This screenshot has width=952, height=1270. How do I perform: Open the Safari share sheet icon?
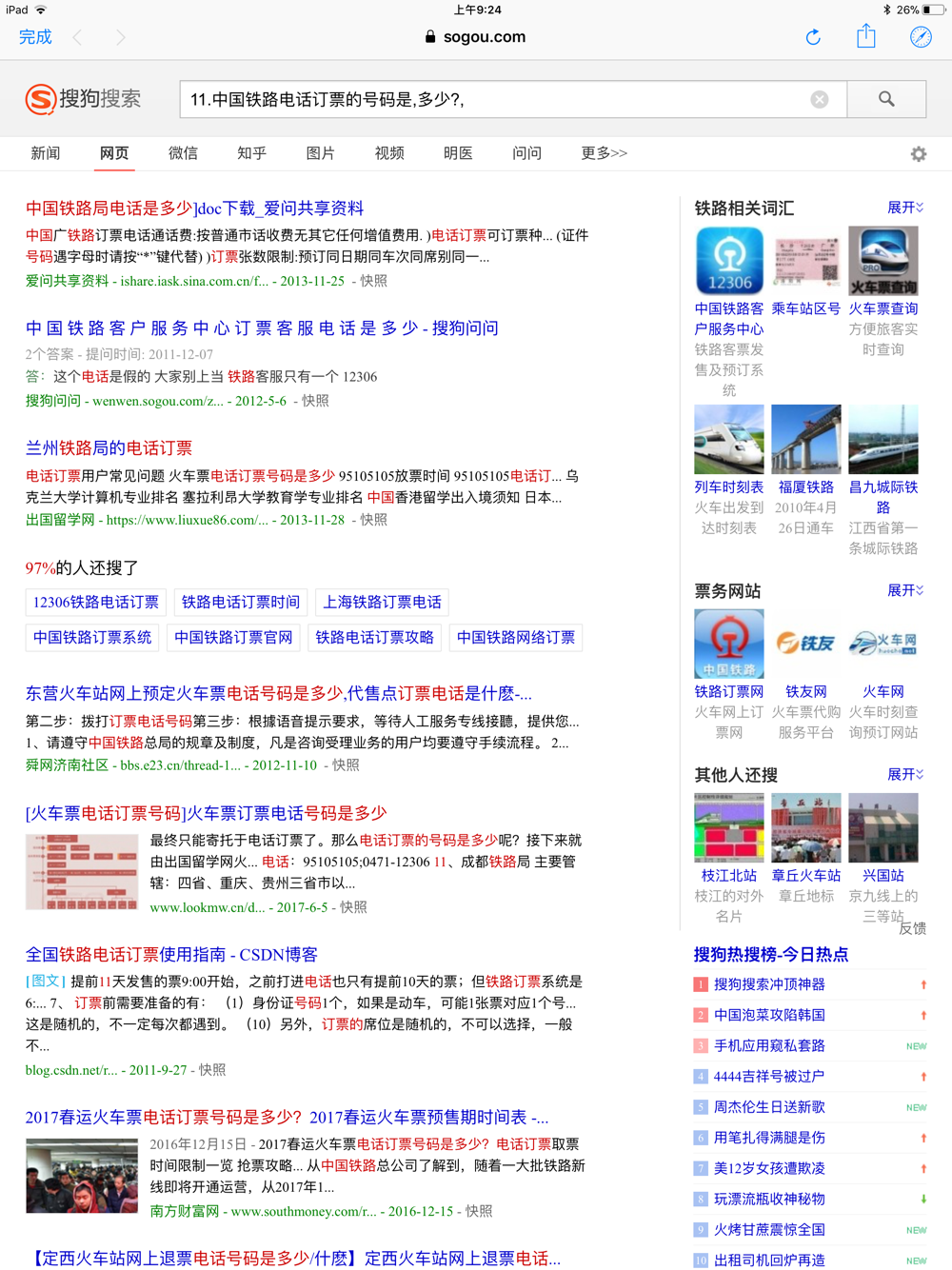tap(866, 36)
